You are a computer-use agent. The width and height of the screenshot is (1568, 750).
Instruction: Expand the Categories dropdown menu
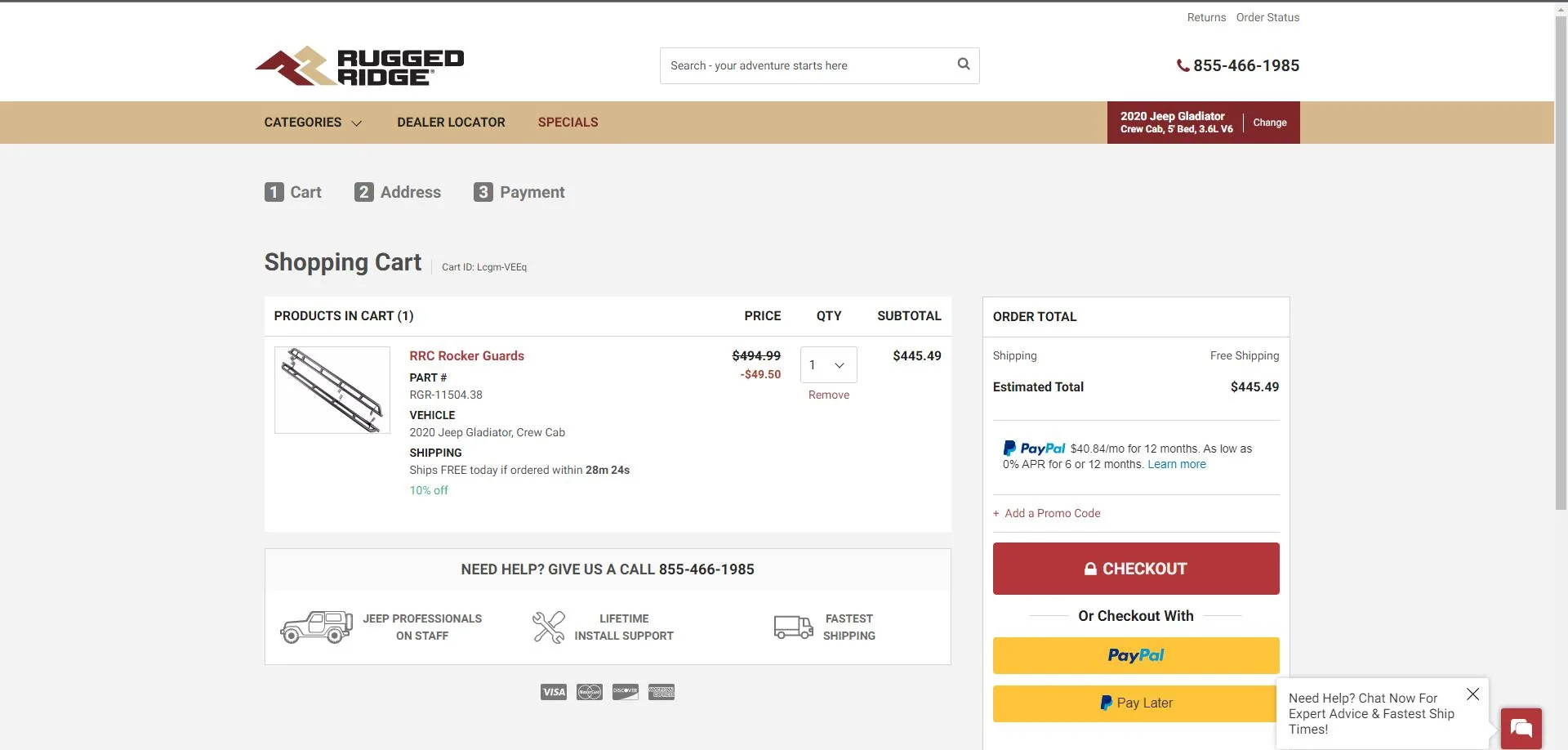coord(313,123)
